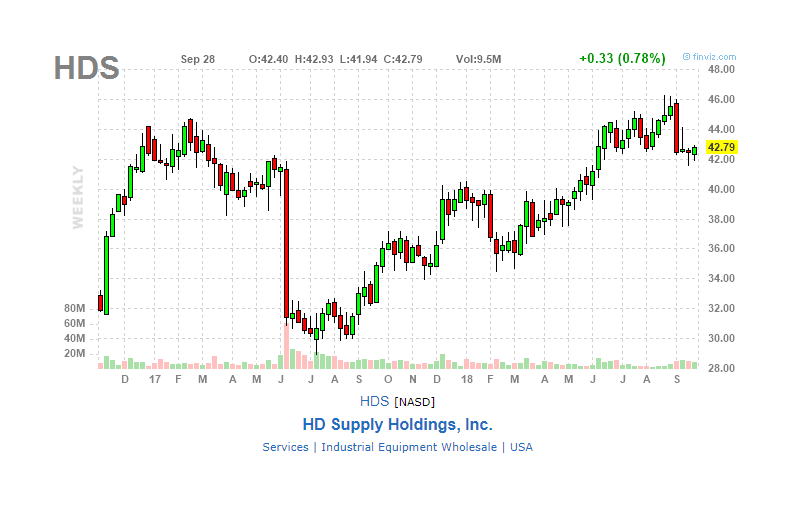
Task: Click the large HDS ticker title
Action: coord(86,68)
